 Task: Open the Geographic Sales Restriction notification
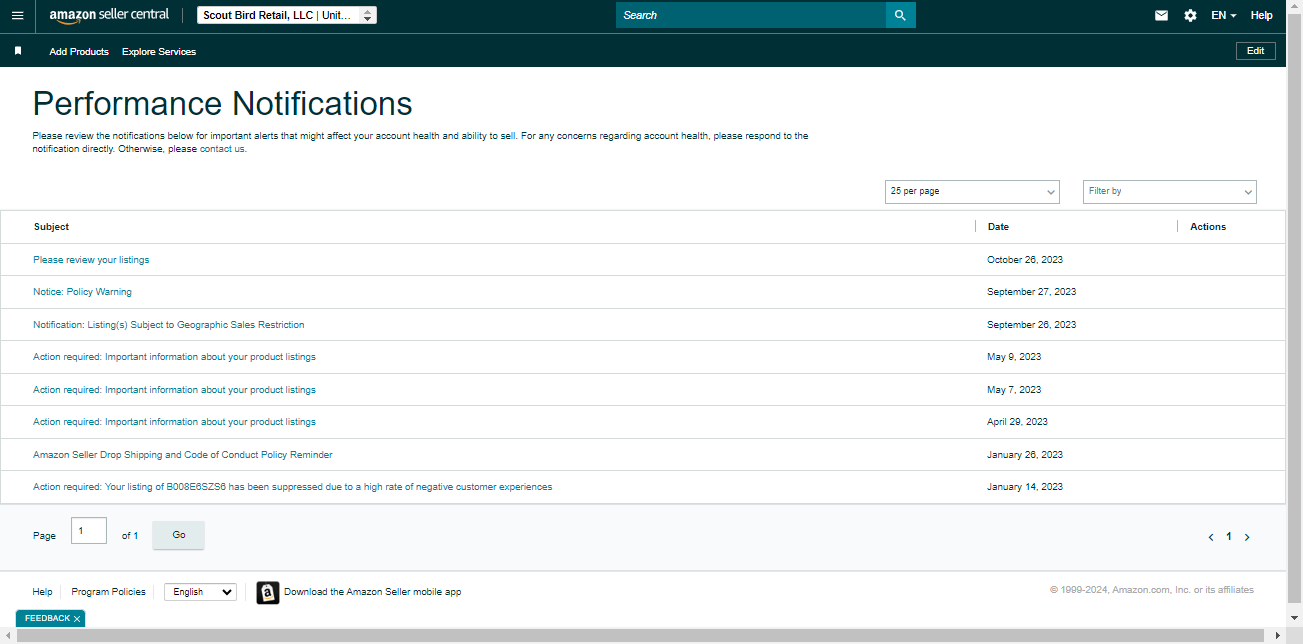point(168,325)
